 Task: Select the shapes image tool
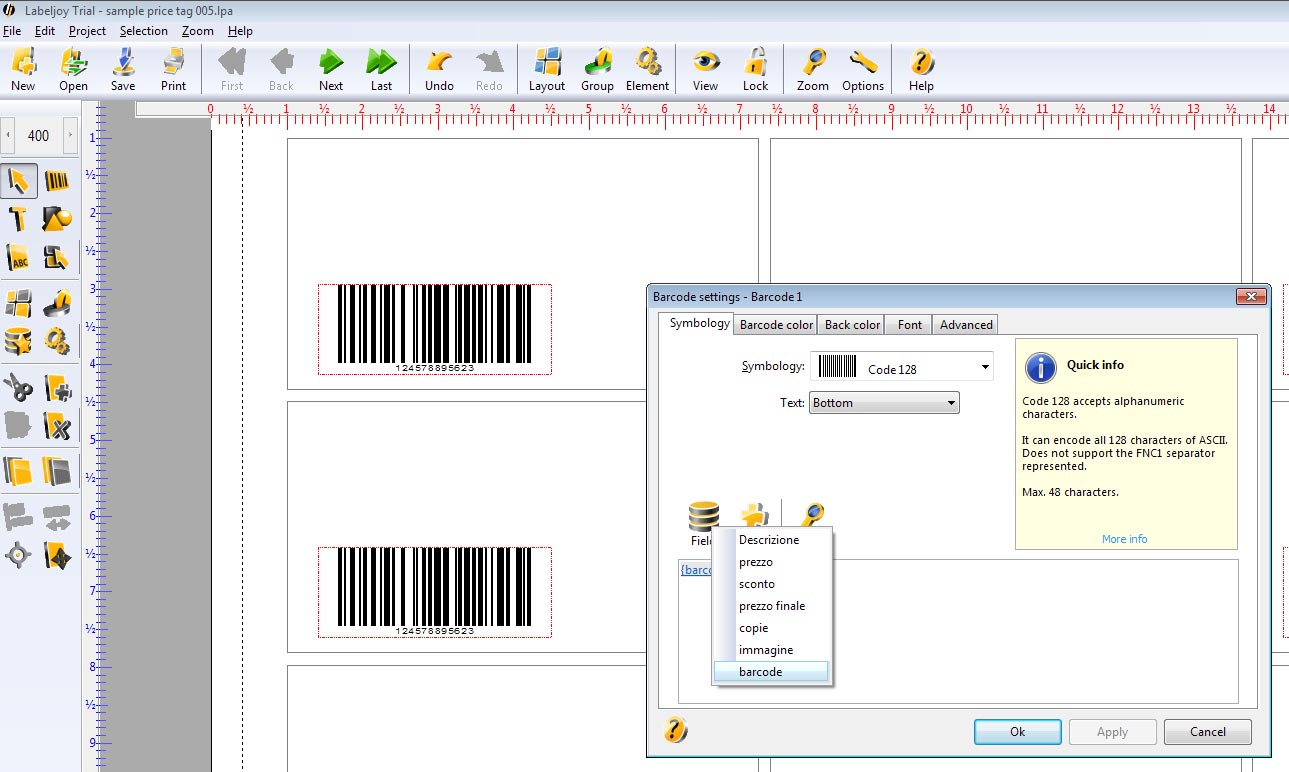tap(57, 219)
